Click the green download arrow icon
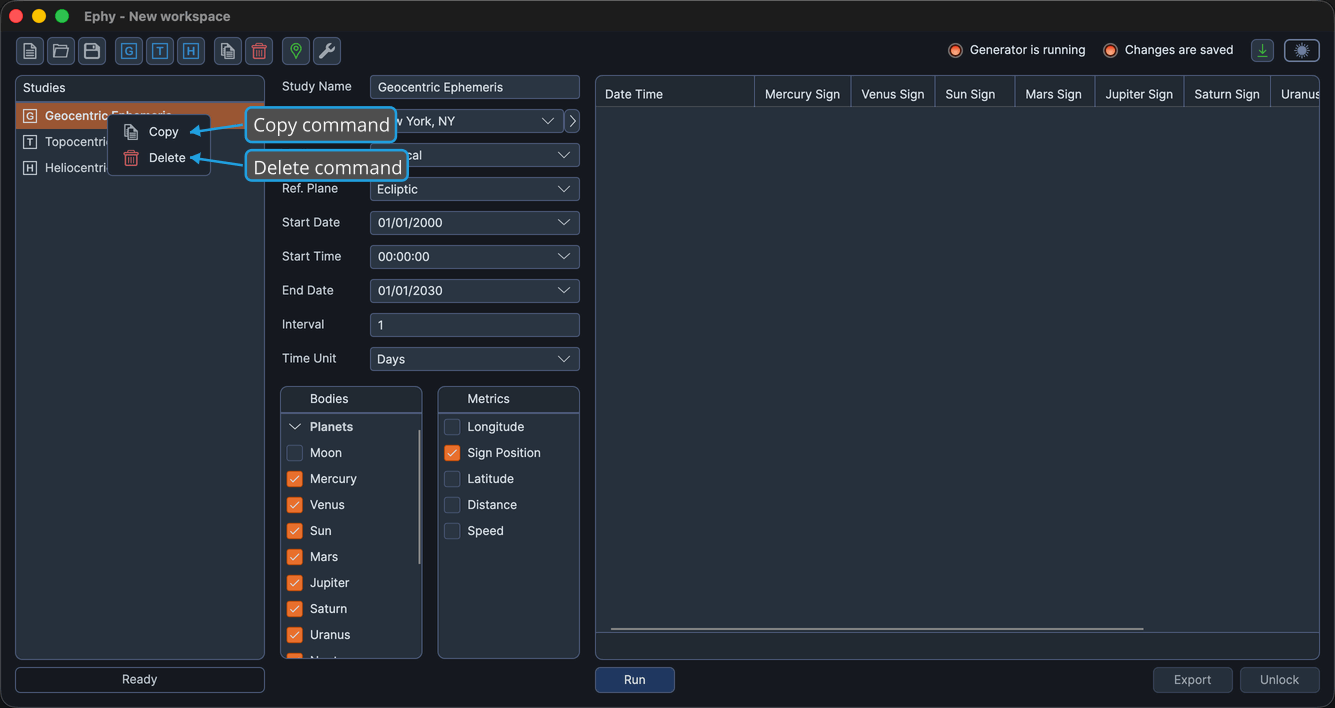The image size is (1335, 708). click(x=1263, y=50)
